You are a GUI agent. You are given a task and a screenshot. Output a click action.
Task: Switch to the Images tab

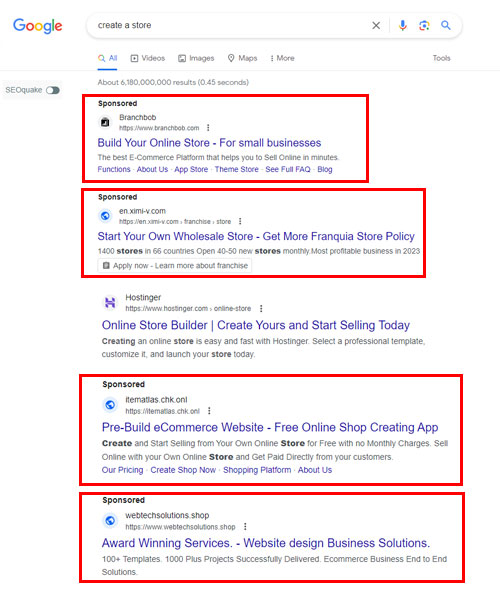196,58
